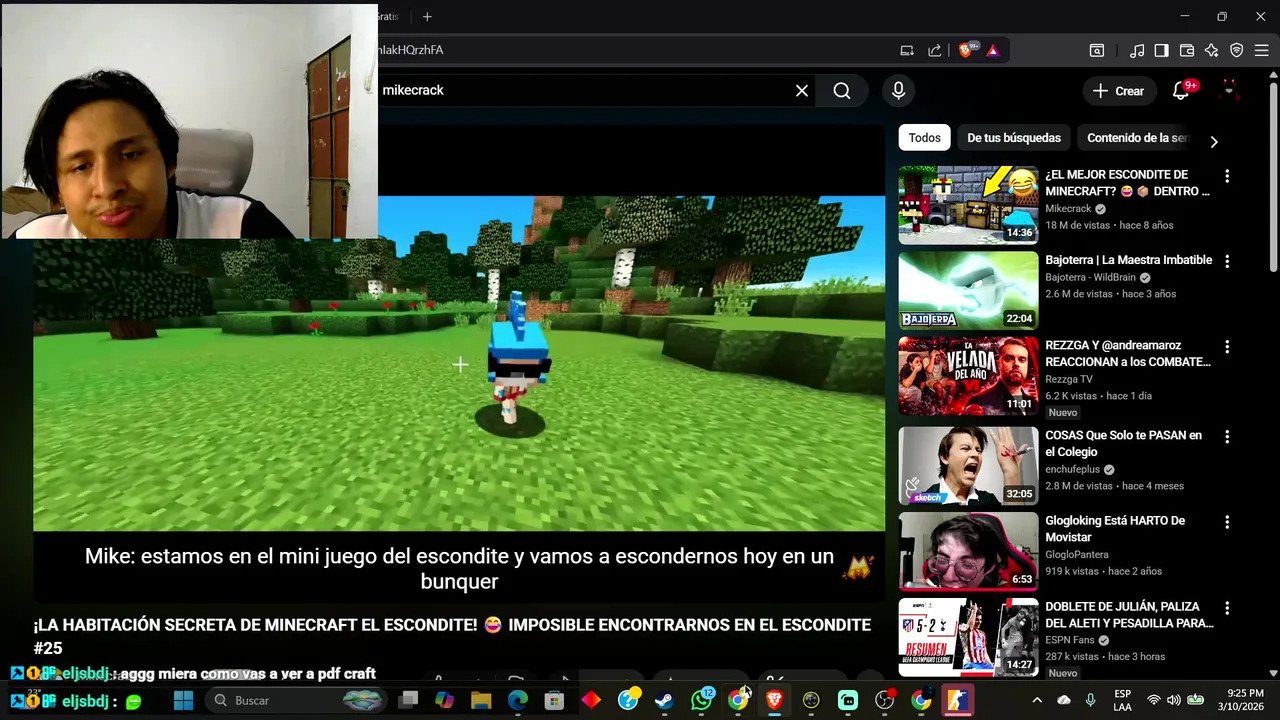Open the YouTube notifications bell
The height and width of the screenshot is (720, 1280).
click(x=1181, y=91)
